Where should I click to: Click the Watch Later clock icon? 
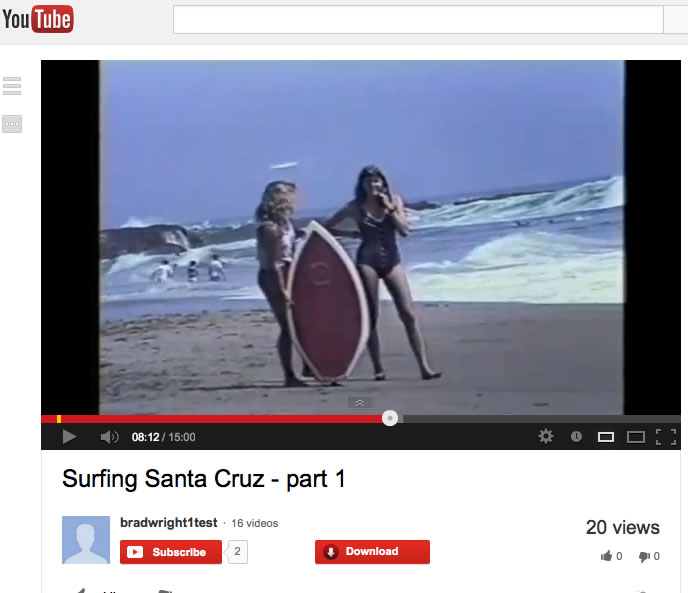click(x=576, y=436)
